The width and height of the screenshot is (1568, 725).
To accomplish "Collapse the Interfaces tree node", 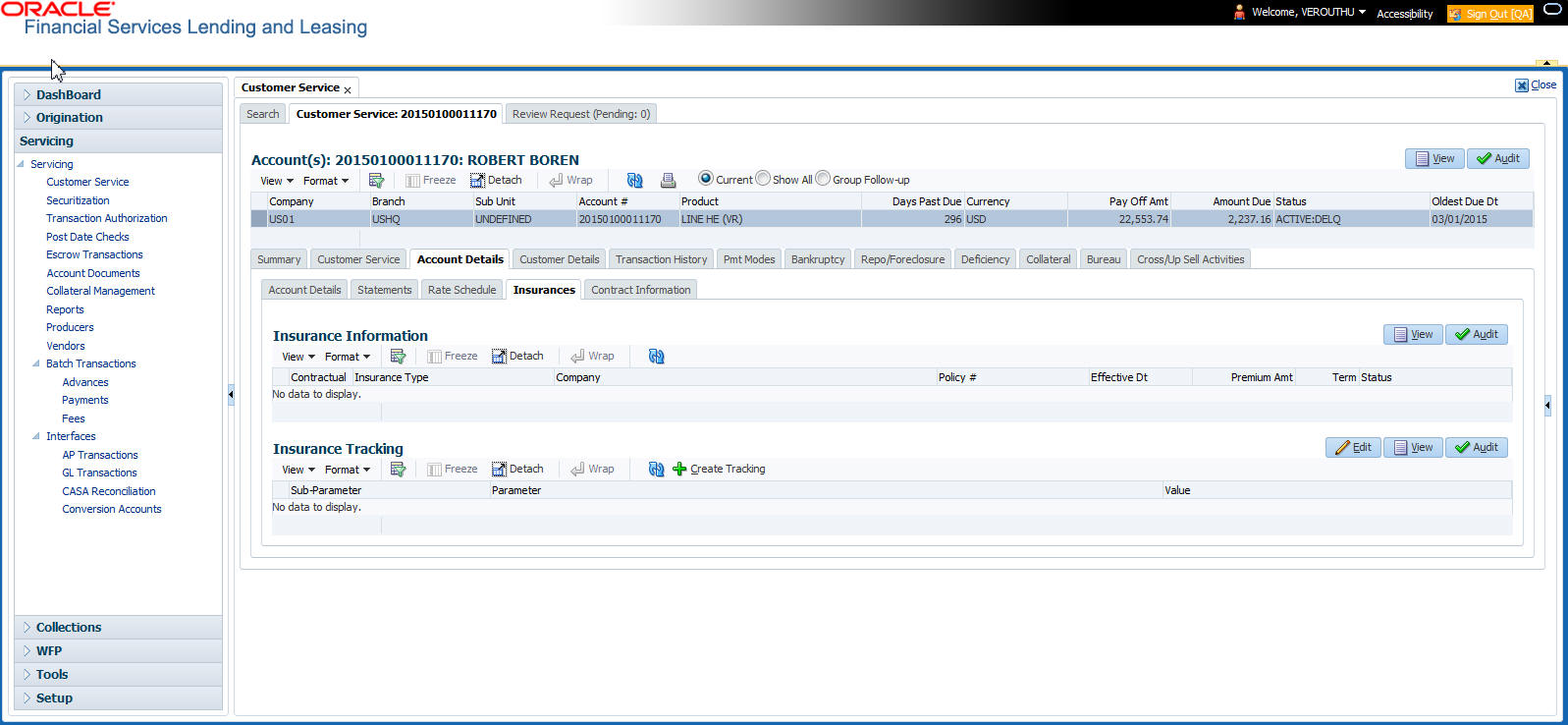I will coord(36,436).
